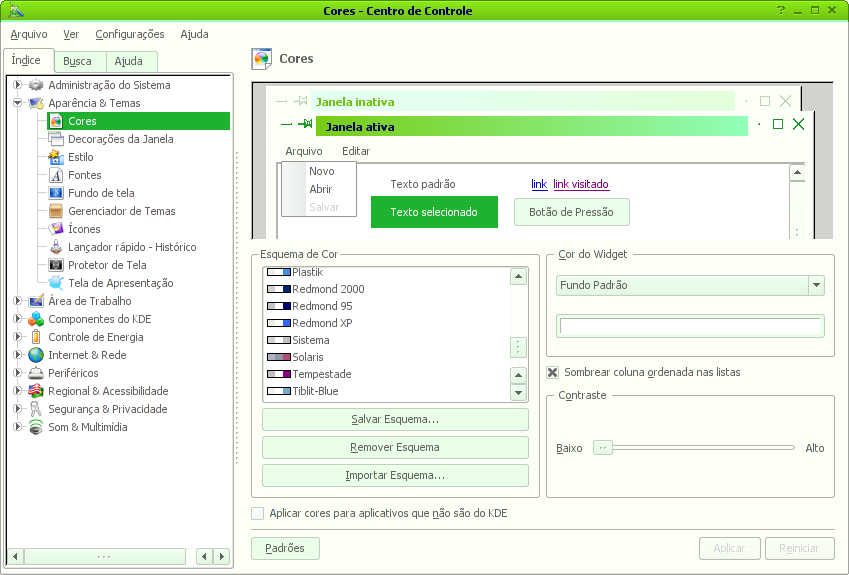Open the Ajuda menu in menu bar
The image size is (849, 575).
click(x=194, y=34)
